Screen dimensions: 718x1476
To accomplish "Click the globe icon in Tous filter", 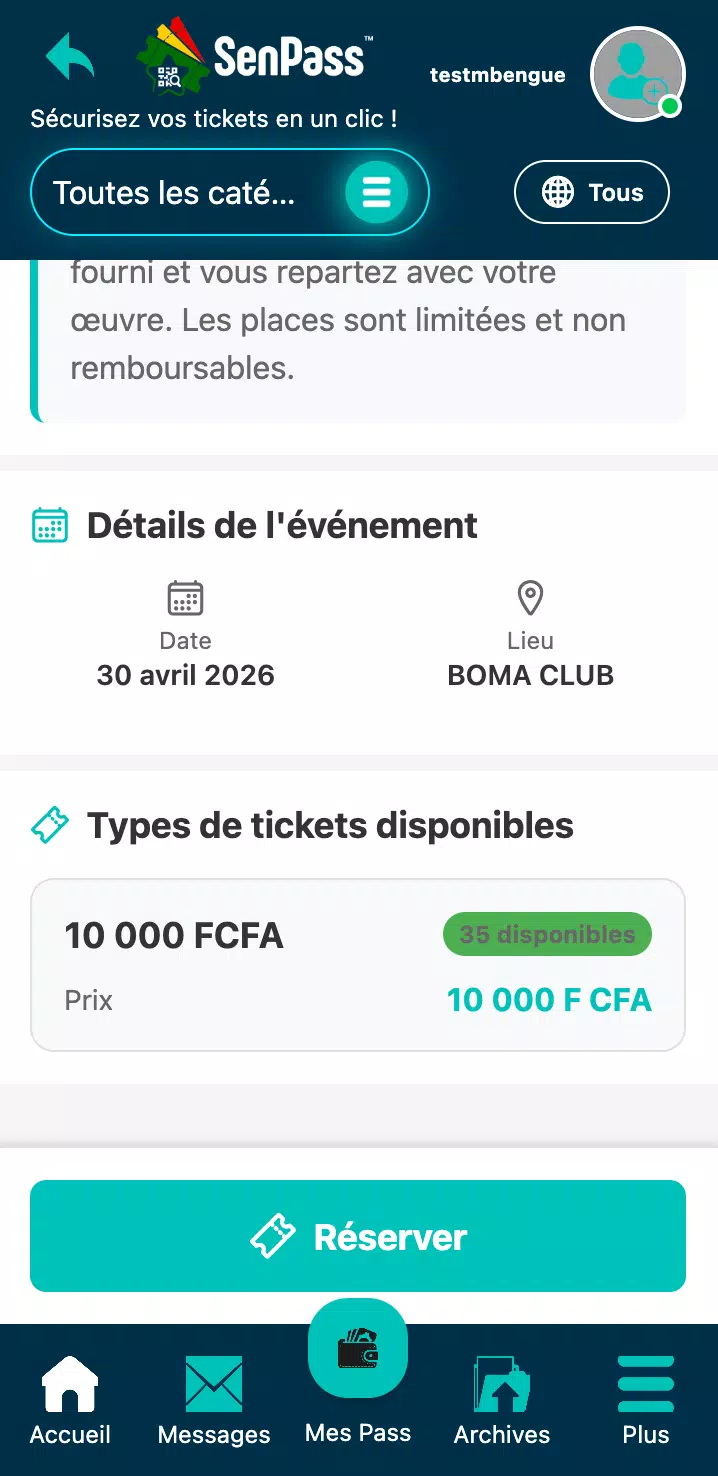I will pyautogui.click(x=558, y=192).
